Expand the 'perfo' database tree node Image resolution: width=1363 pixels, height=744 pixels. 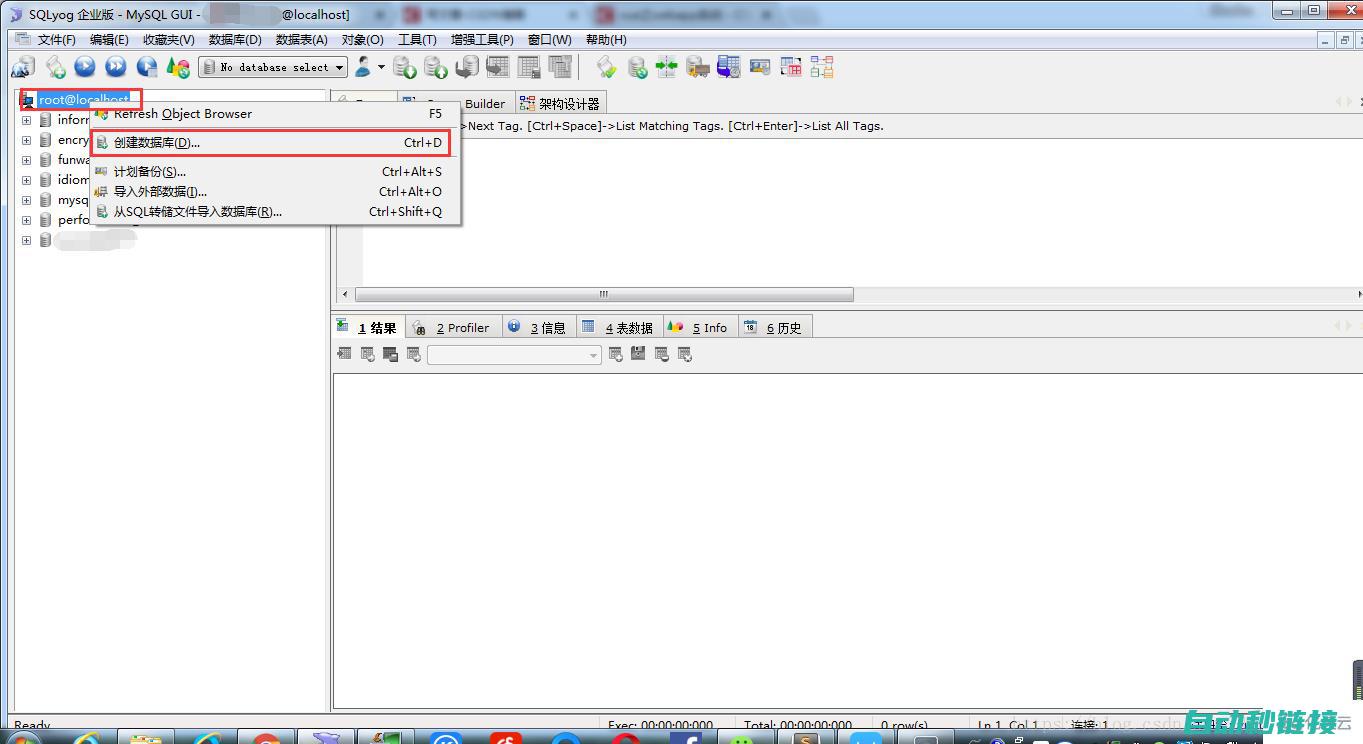coord(26,220)
